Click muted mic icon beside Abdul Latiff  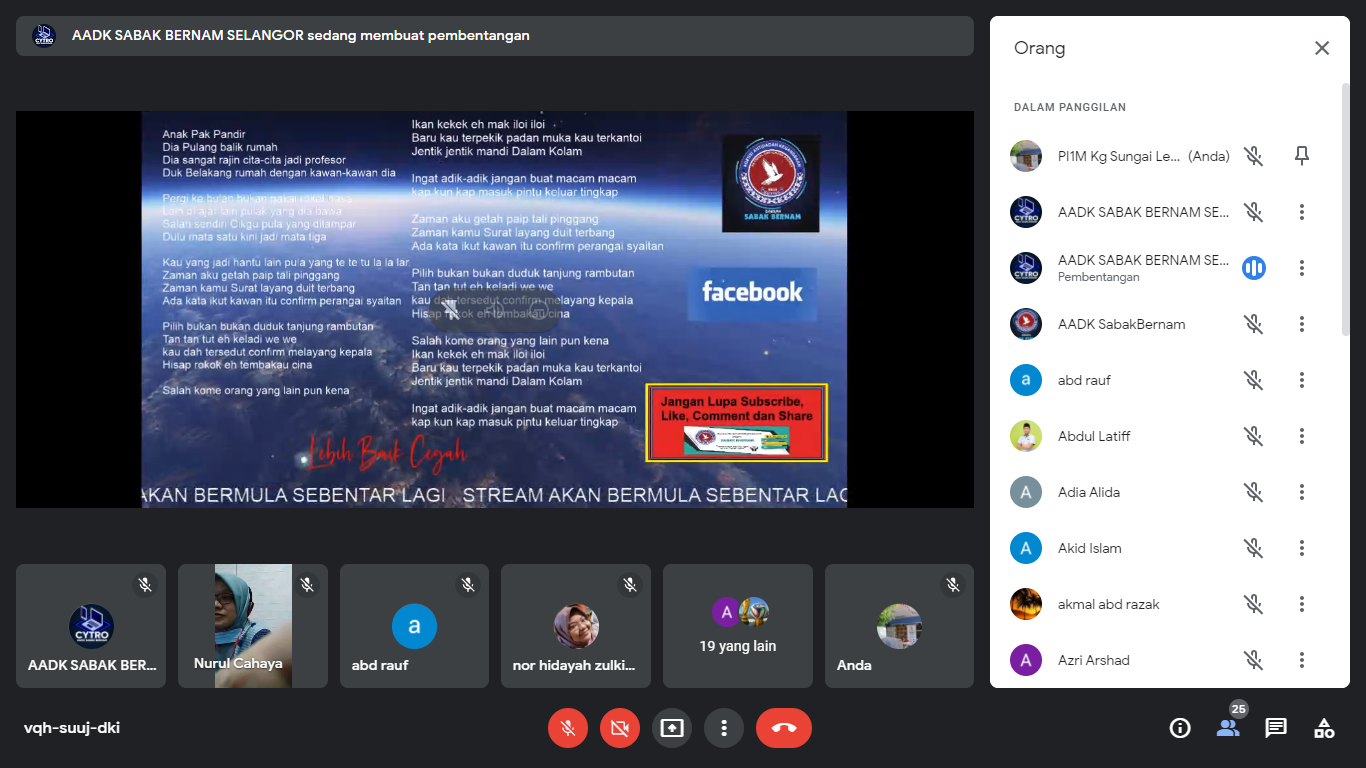coord(1253,436)
